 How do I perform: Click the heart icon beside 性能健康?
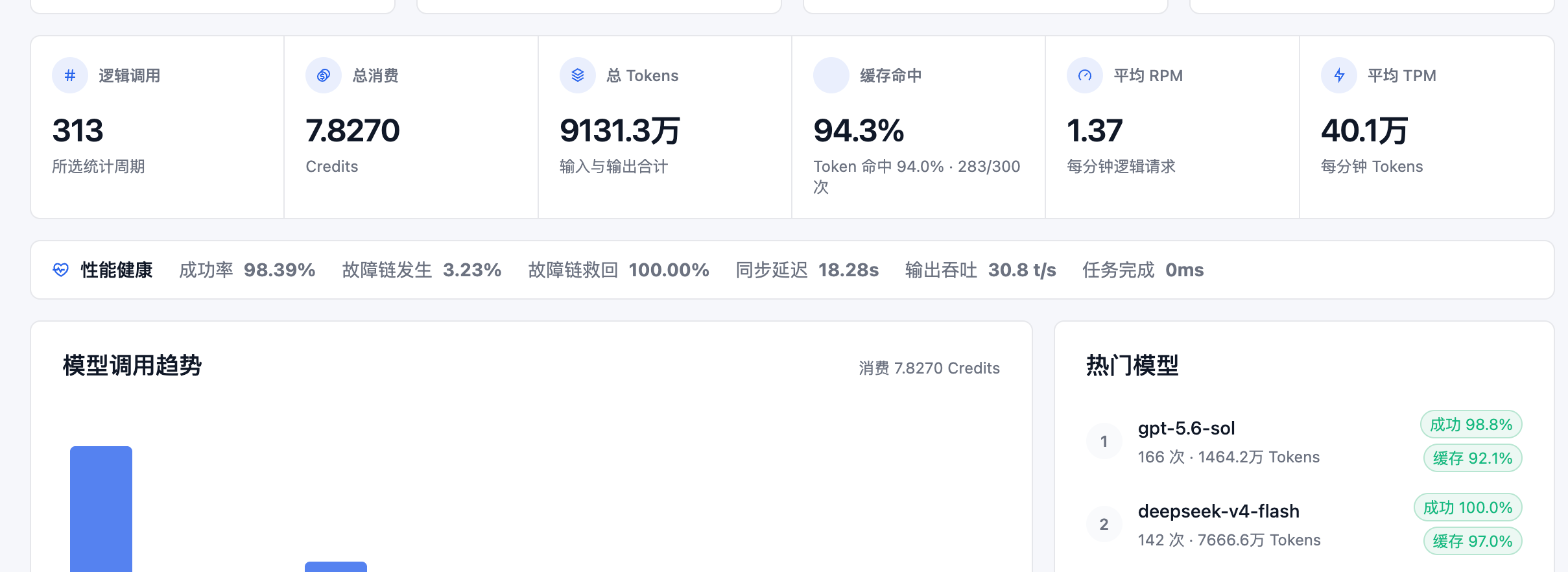point(61,270)
